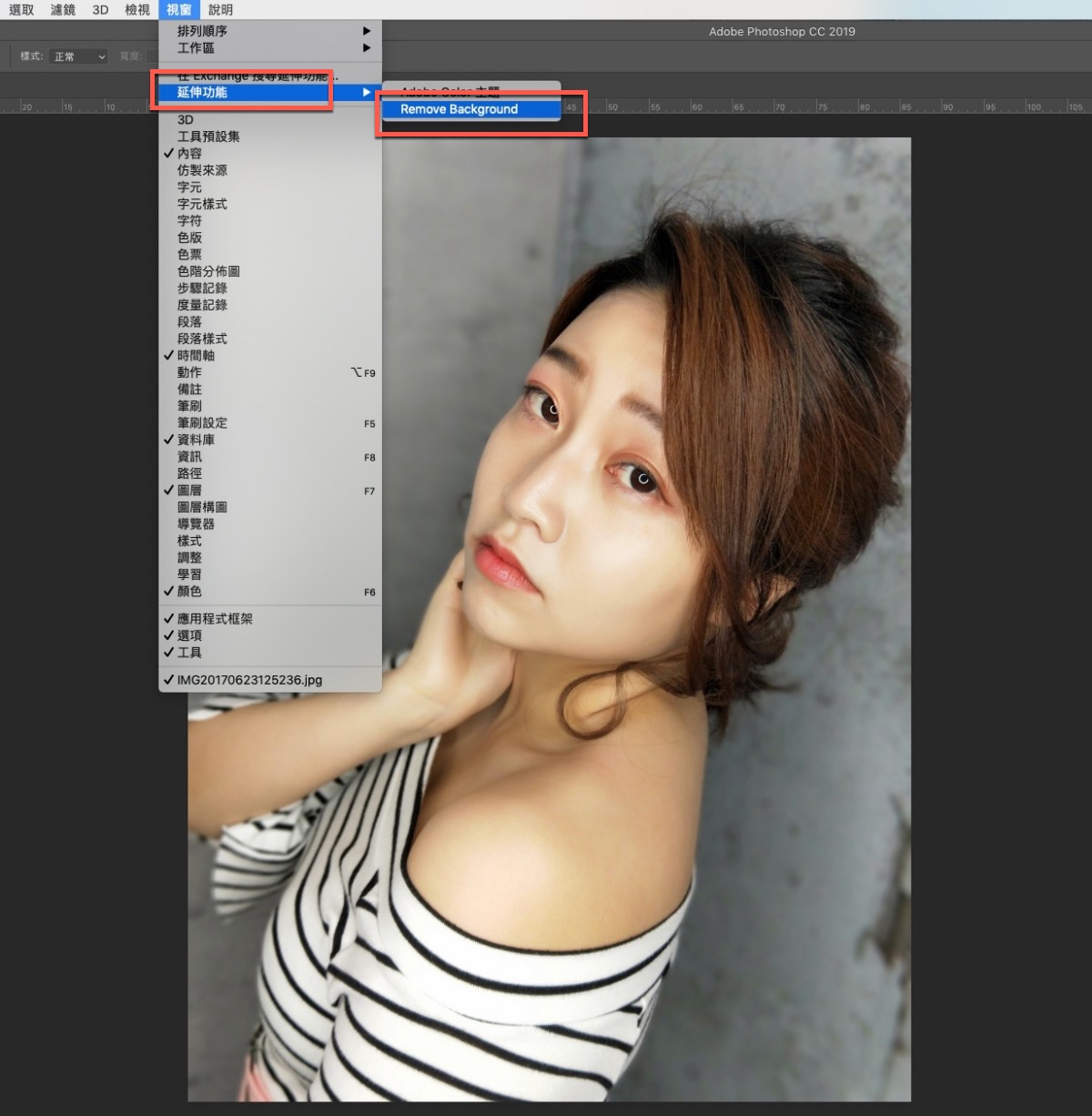Show the 色票 swatches panel
The height and width of the screenshot is (1116, 1092).
(189, 255)
